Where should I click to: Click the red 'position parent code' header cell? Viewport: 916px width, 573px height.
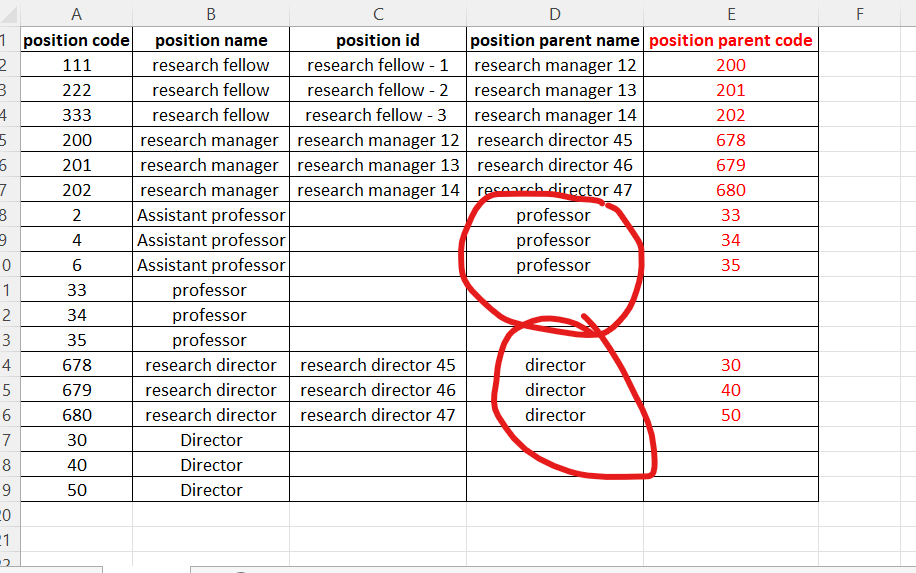point(730,40)
